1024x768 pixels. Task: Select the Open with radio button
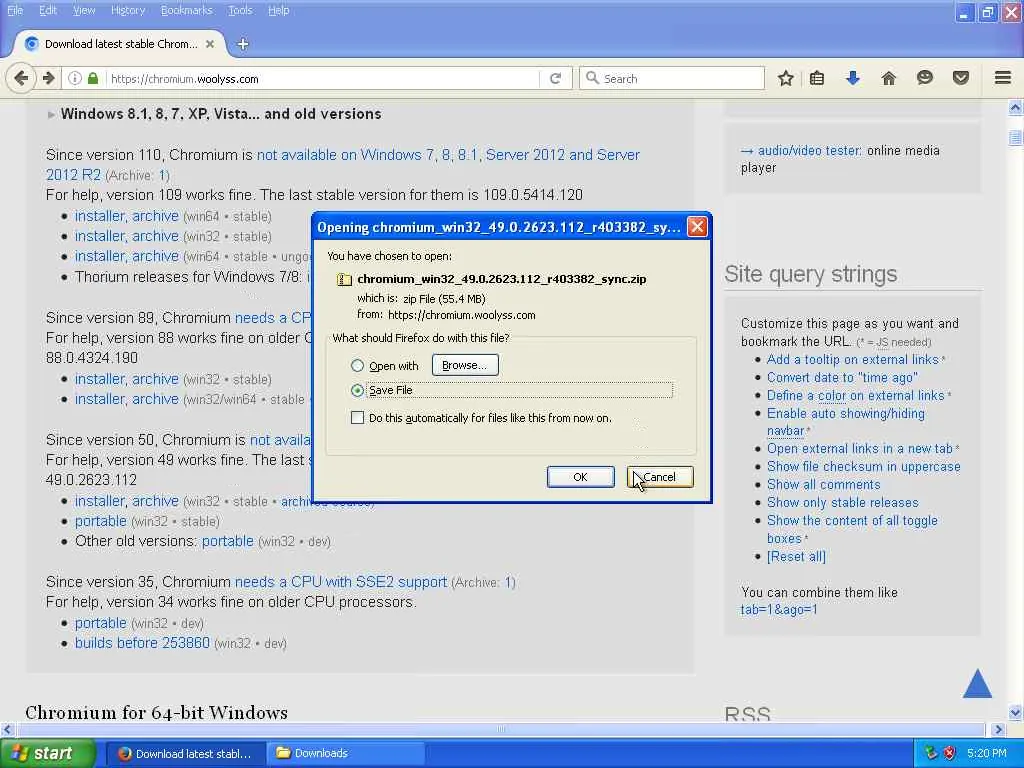tap(357, 366)
